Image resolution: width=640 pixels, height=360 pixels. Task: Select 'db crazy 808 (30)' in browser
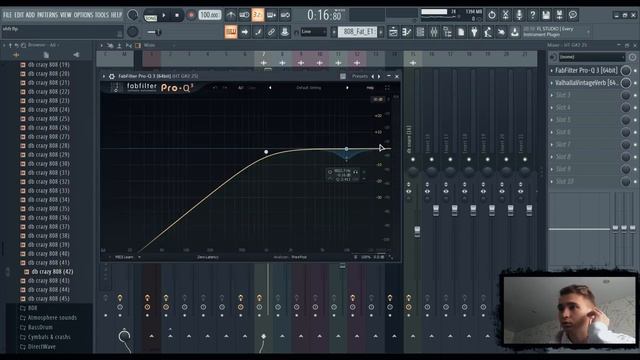(x=49, y=164)
